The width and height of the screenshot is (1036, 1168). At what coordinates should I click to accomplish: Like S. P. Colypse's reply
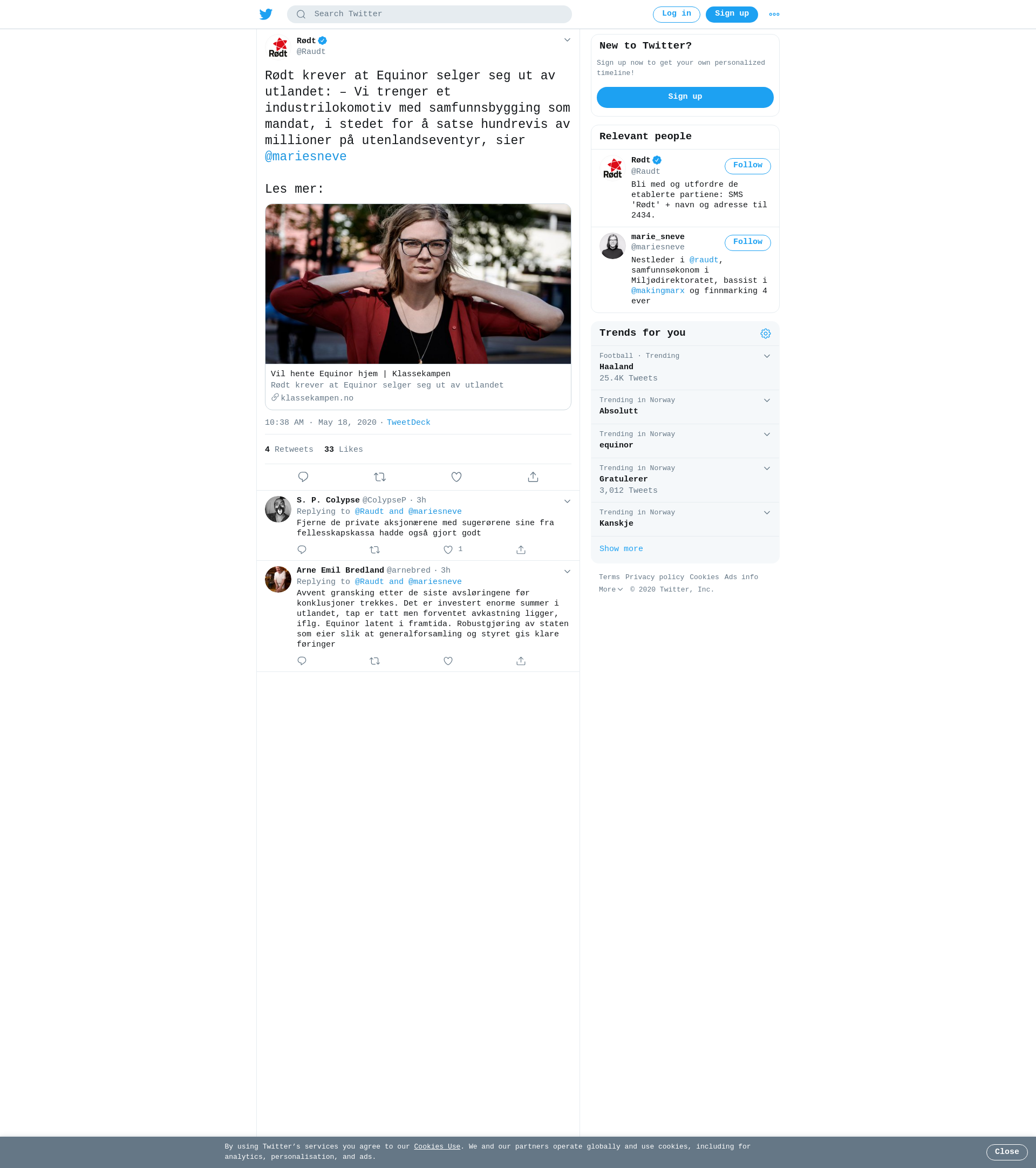(x=448, y=549)
